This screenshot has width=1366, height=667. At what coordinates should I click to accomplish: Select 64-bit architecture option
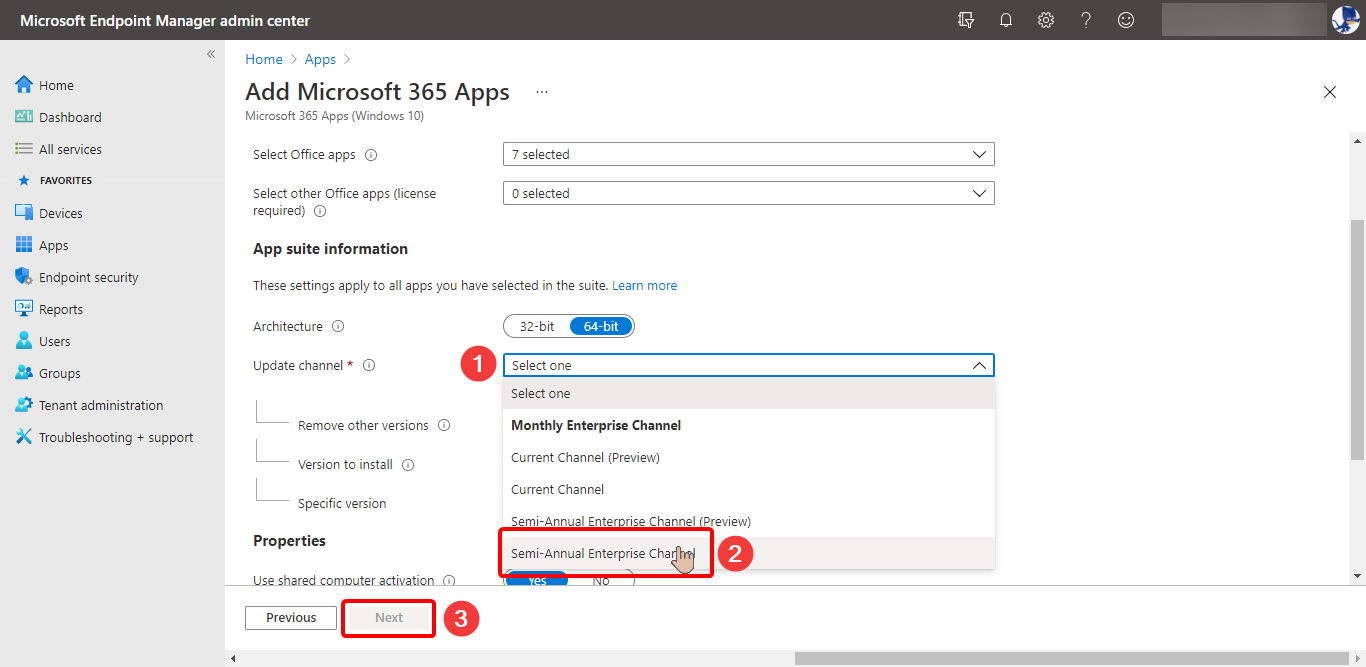pyautogui.click(x=601, y=326)
